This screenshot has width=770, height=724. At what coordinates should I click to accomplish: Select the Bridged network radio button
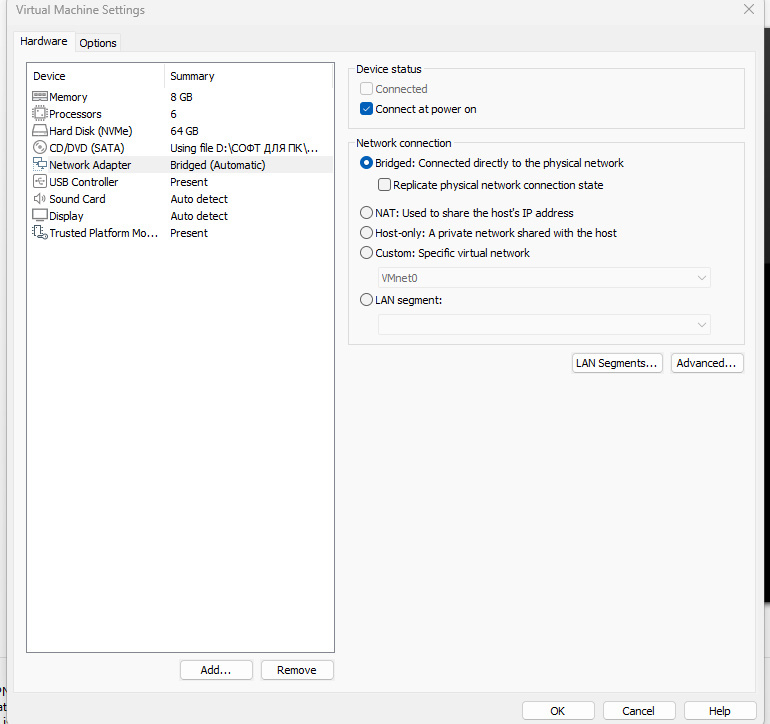366,163
